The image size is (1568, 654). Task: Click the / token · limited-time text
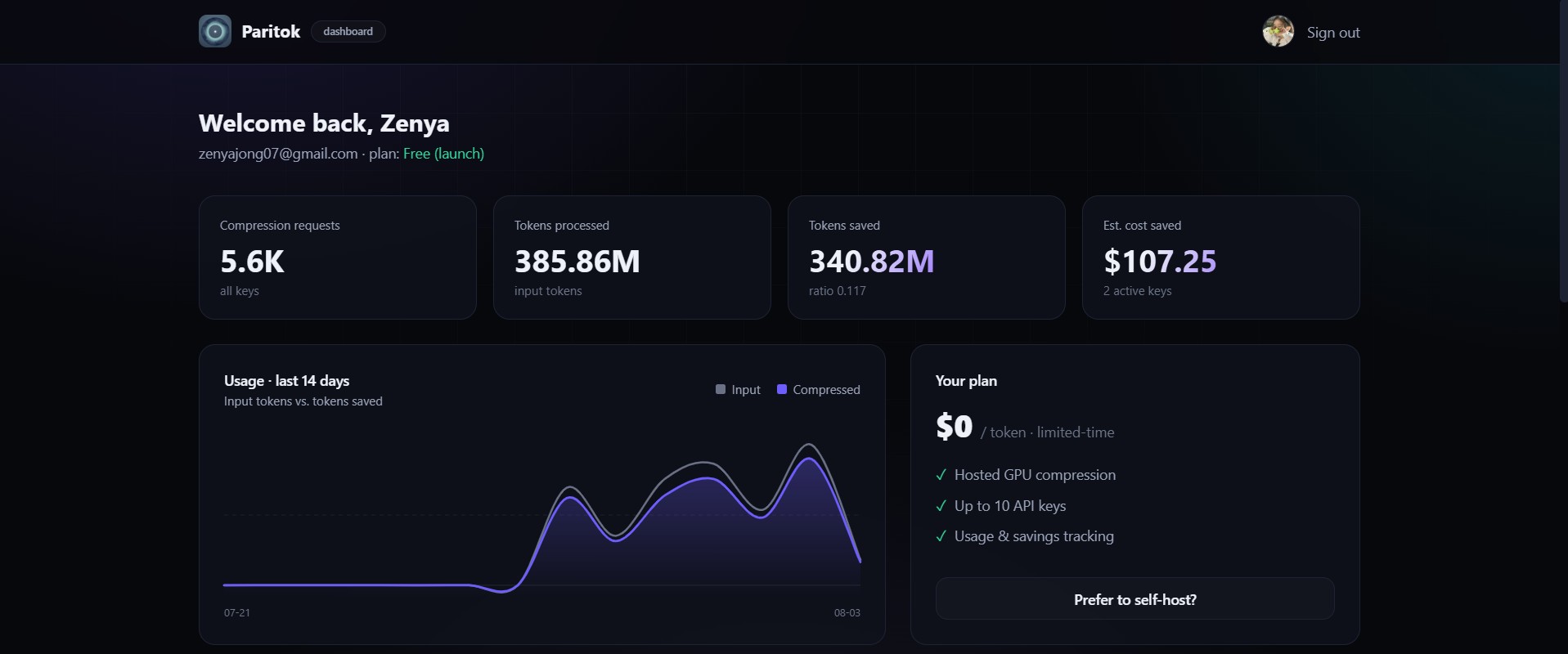point(1047,432)
